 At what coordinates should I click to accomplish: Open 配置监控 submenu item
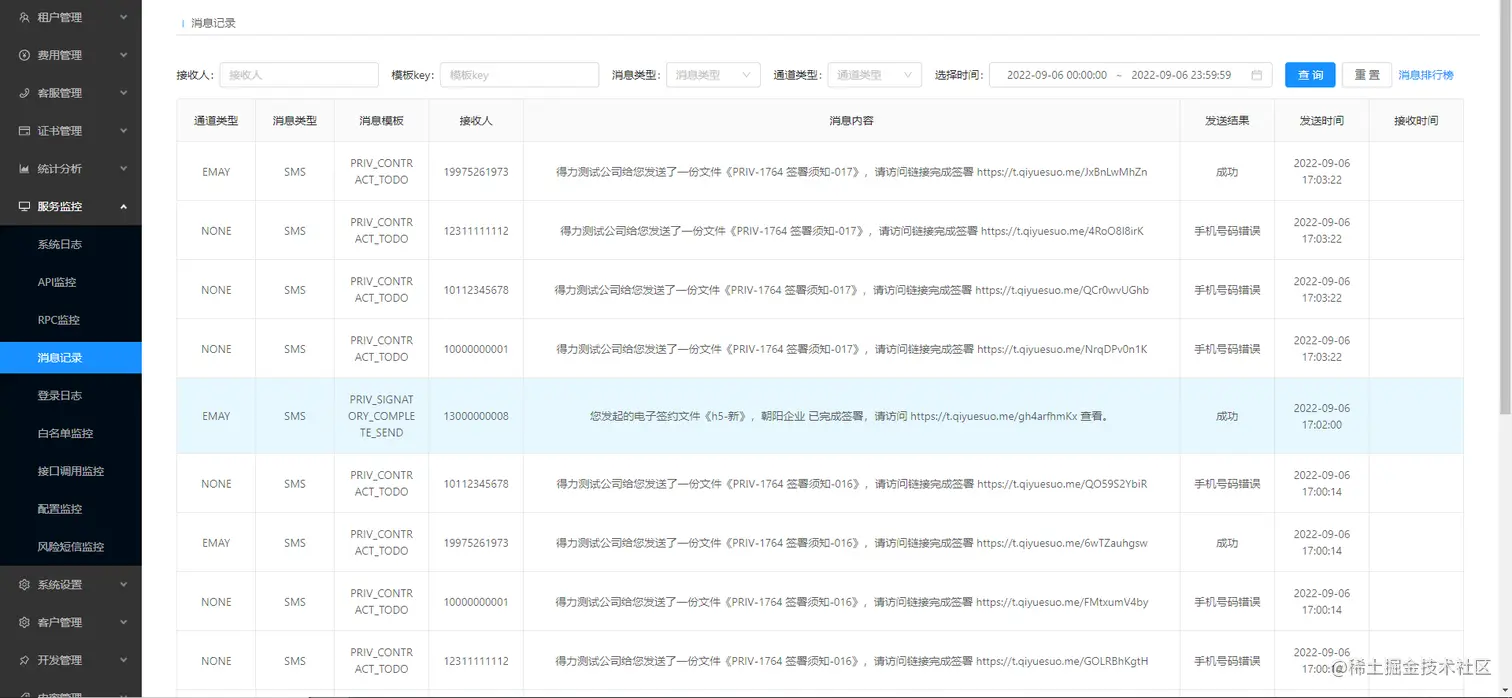click(71, 509)
